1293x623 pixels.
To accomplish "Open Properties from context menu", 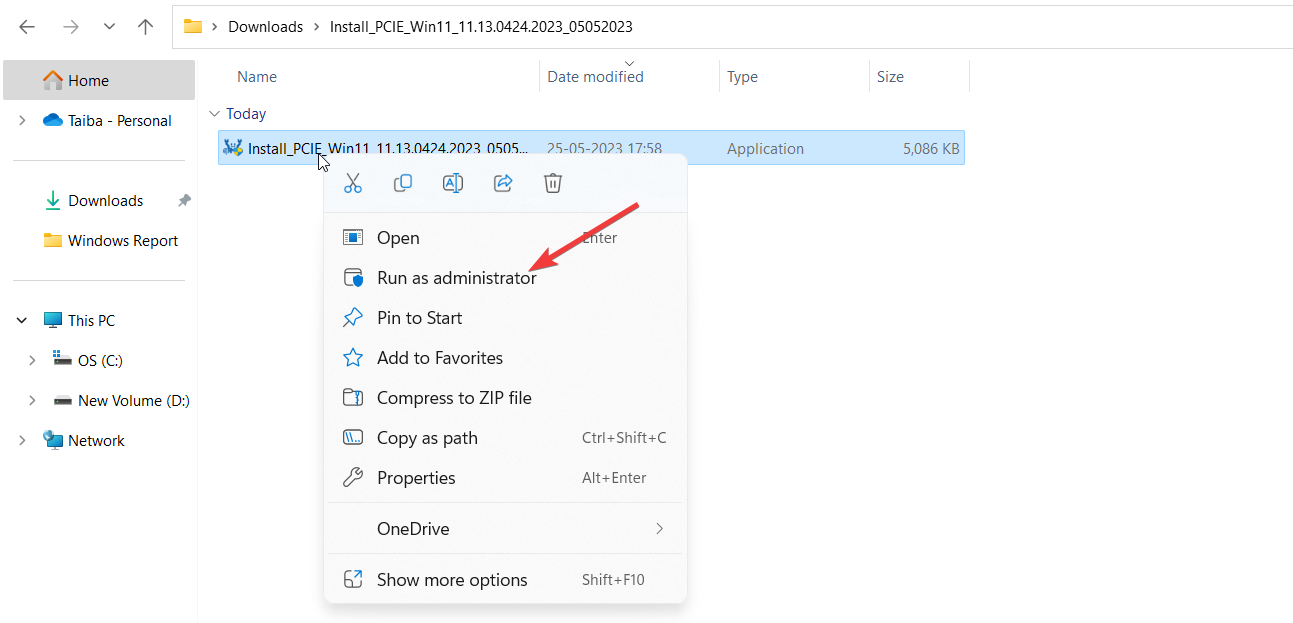I will coord(505,478).
